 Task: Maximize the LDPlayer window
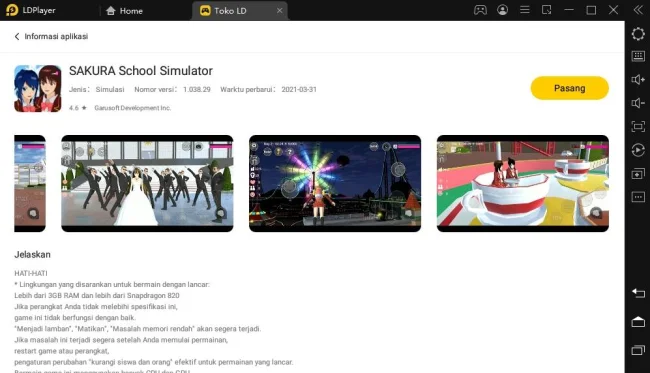pyautogui.click(x=591, y=10)
